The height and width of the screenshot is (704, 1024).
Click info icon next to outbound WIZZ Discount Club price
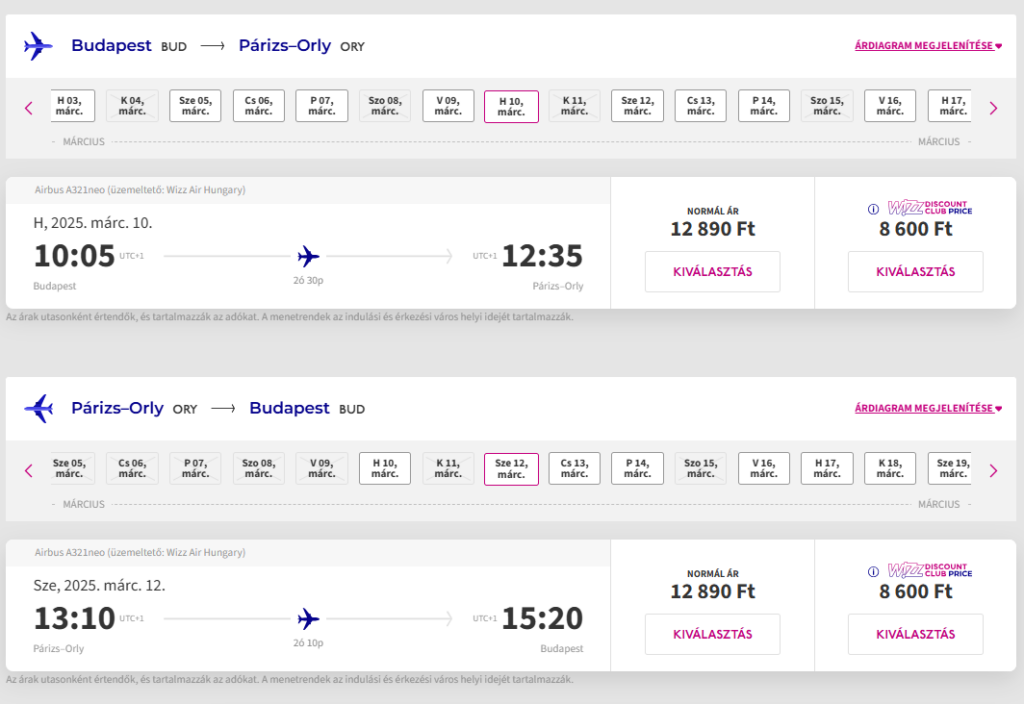pyautogui.click(x=873, y=209)
